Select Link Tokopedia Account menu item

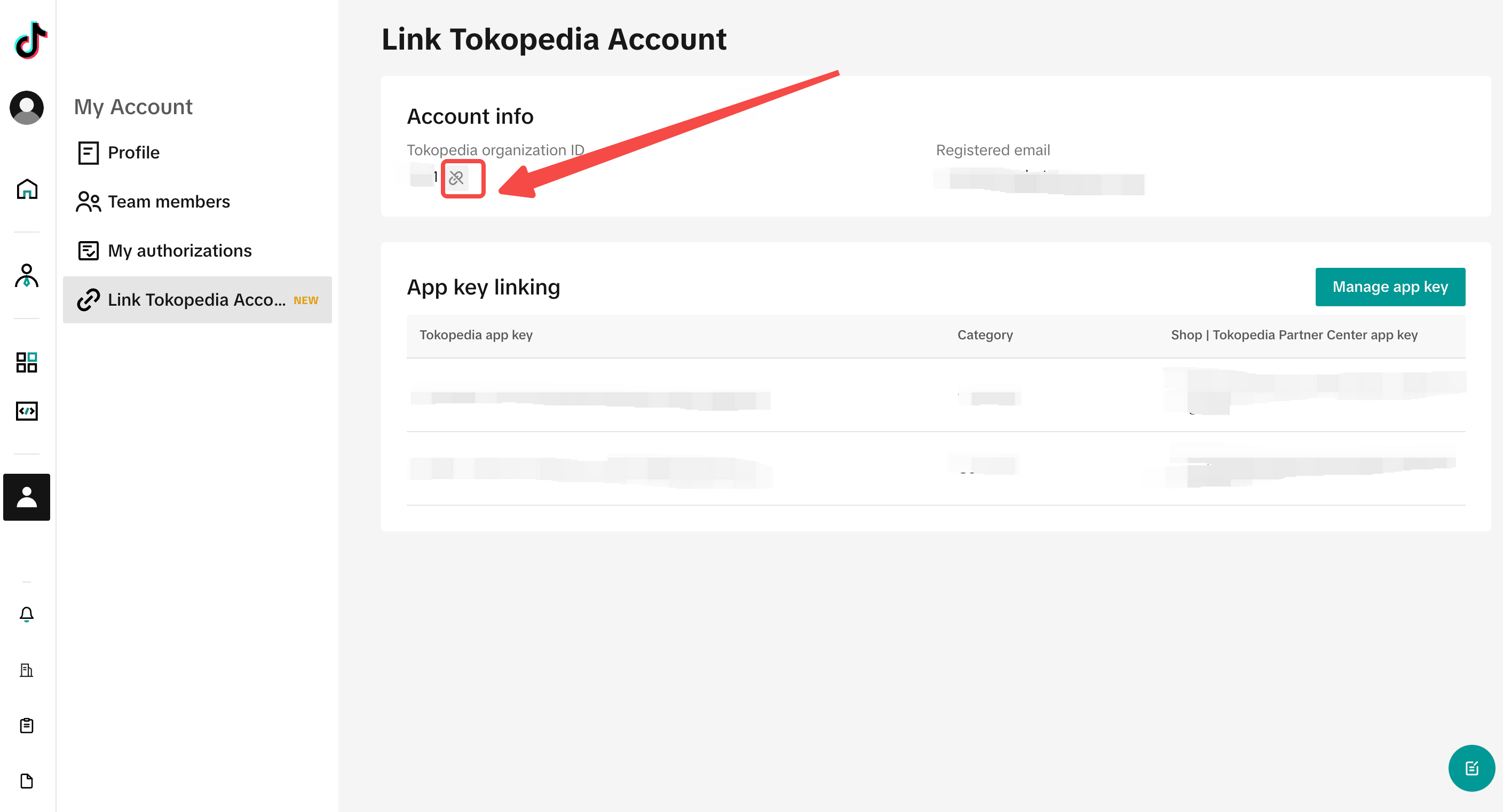click(x=197, y=300)
